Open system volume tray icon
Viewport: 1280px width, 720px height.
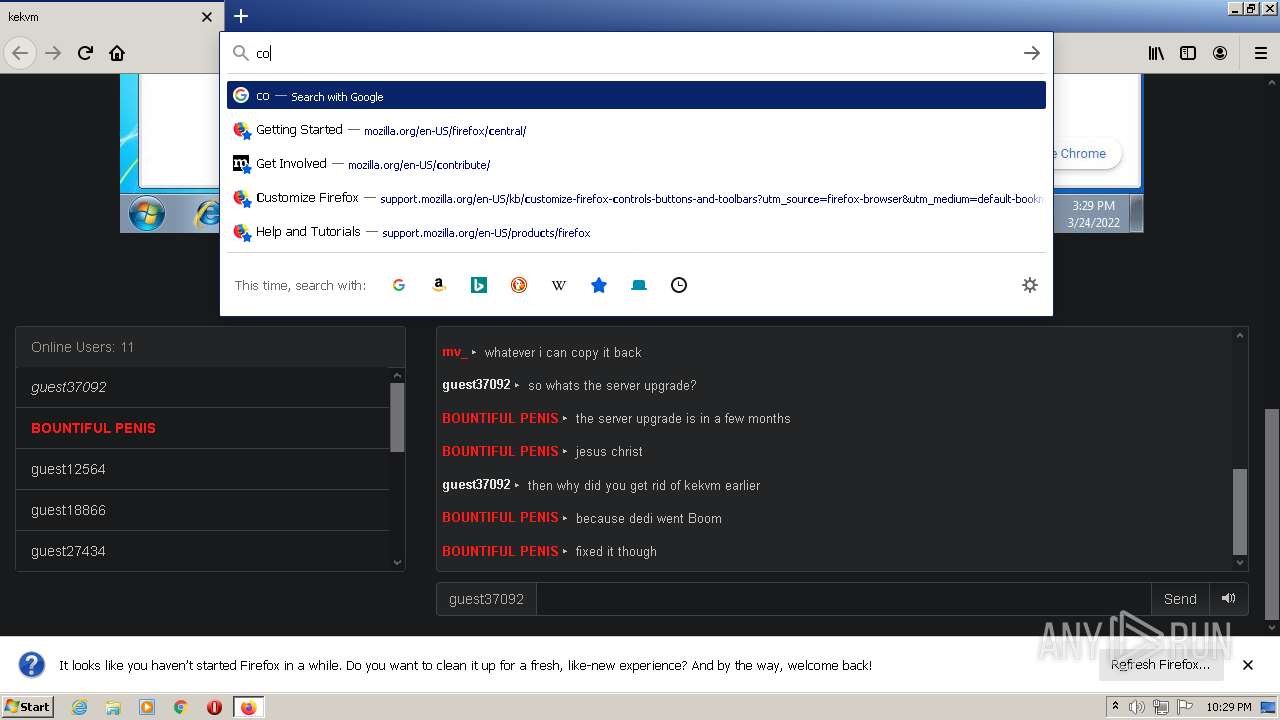pyautogui.click(x=1137, y=707)
